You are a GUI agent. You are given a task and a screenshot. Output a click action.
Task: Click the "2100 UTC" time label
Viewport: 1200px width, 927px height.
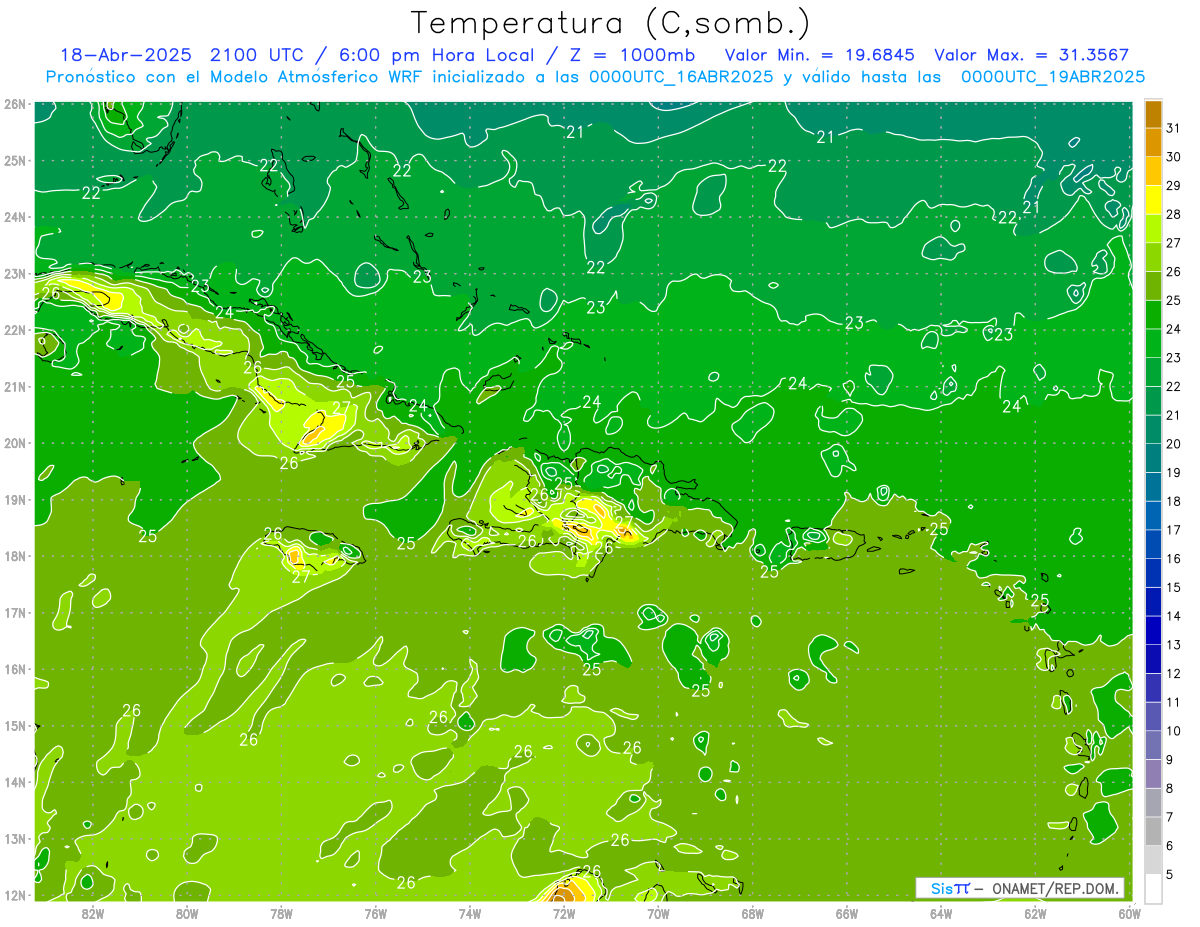pyautogui.click(x=258, y=55)
